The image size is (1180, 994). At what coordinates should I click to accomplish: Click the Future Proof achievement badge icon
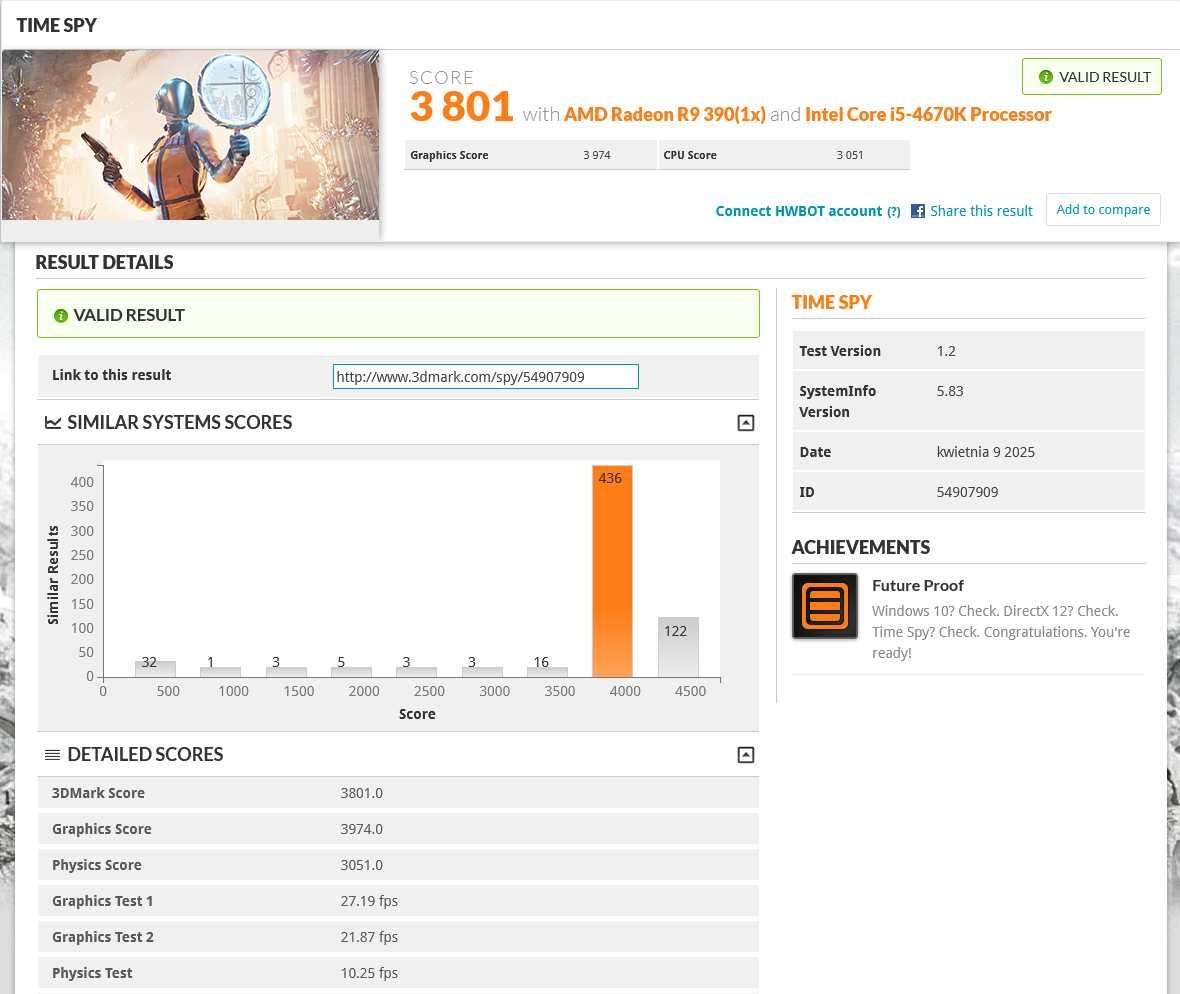[x=825, y=606]
